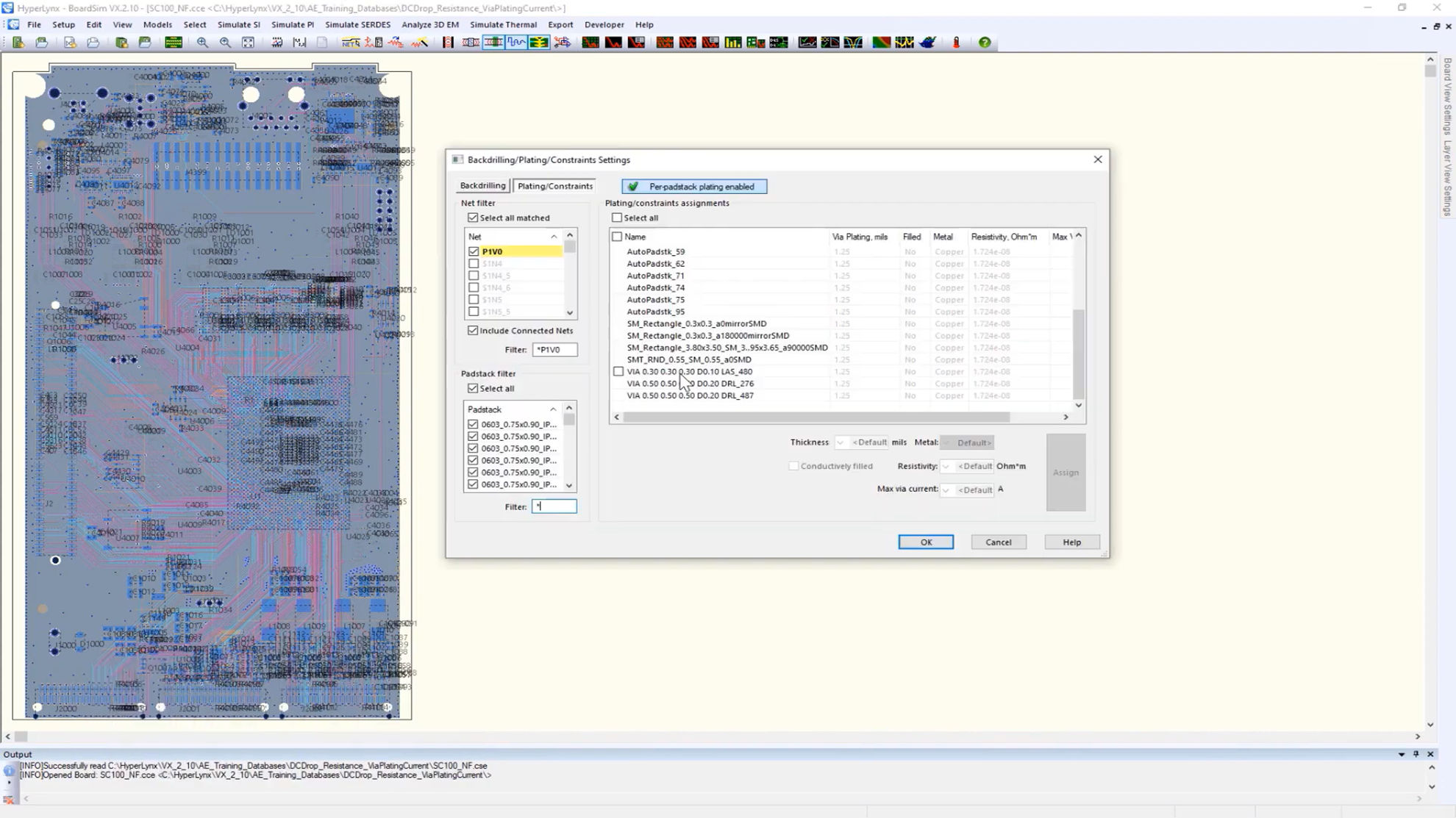Select the NET selection tool icon

[350, 43]
